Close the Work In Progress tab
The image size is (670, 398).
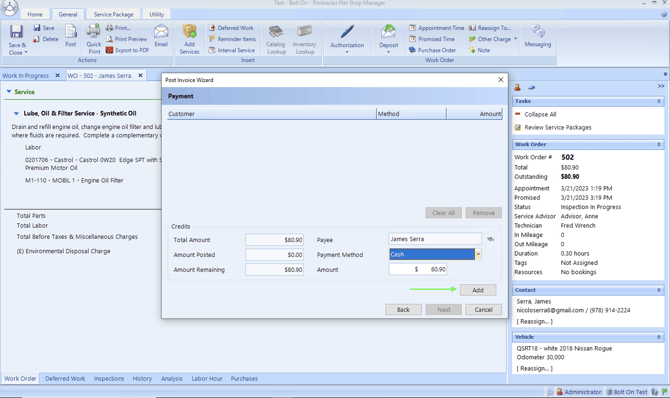click(57, 75)
